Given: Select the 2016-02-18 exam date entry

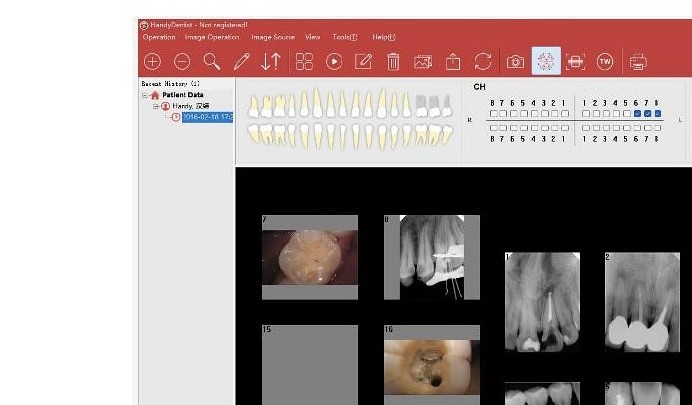Looking at the screenshot, I should 207,117.
